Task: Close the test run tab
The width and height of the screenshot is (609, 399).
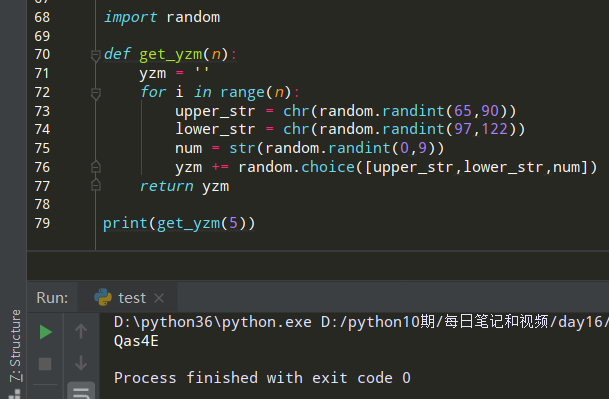Action: pos(159,298)
